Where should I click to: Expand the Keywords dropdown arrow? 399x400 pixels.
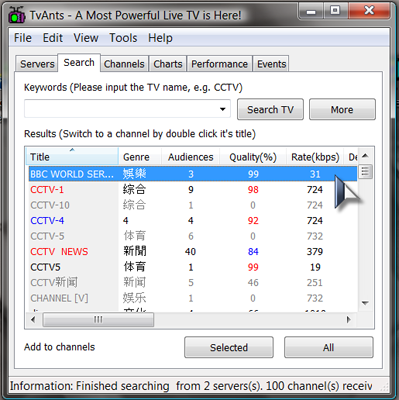point(223,109)
